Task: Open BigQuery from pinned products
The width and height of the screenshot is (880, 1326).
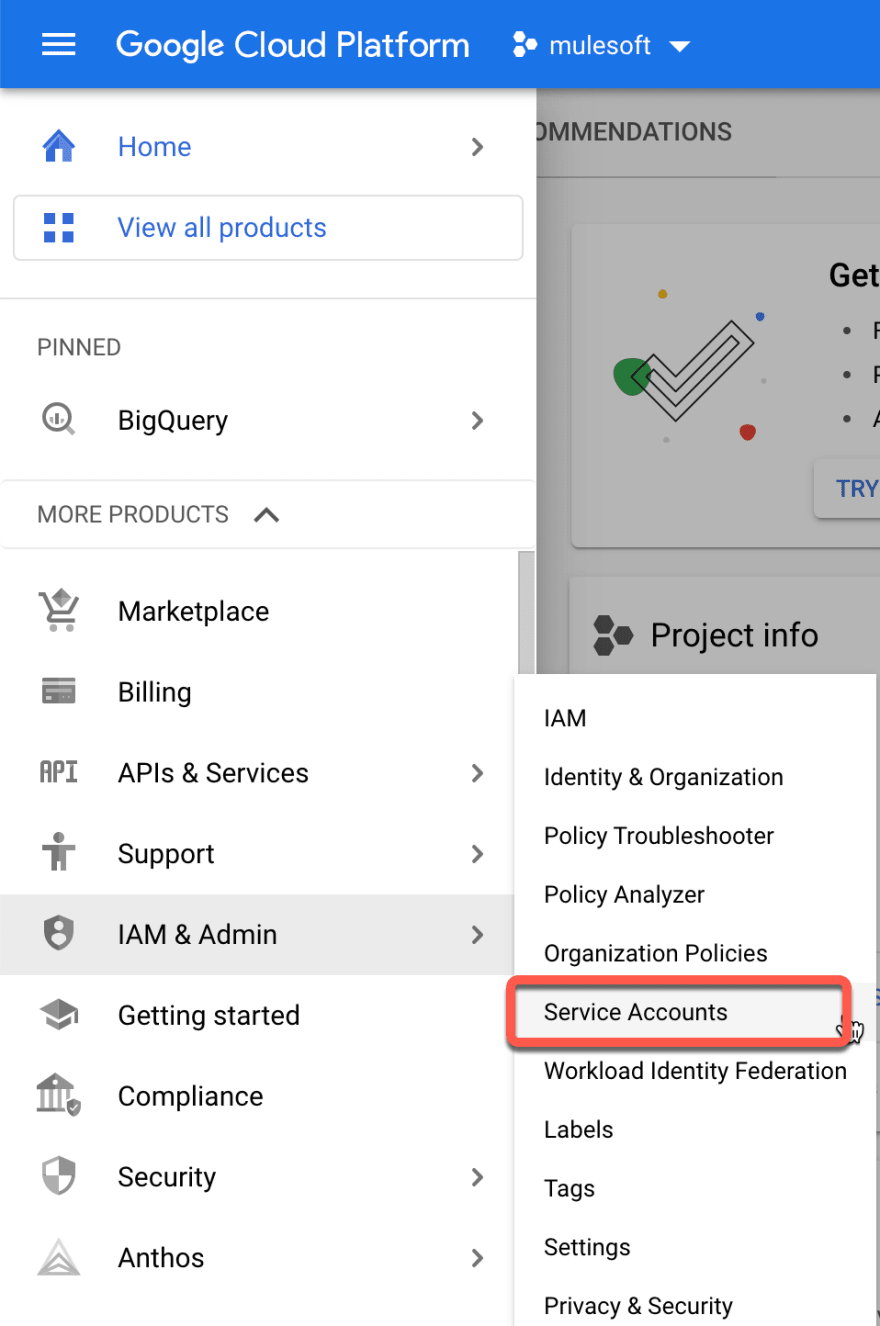Action: click(173, 420)
